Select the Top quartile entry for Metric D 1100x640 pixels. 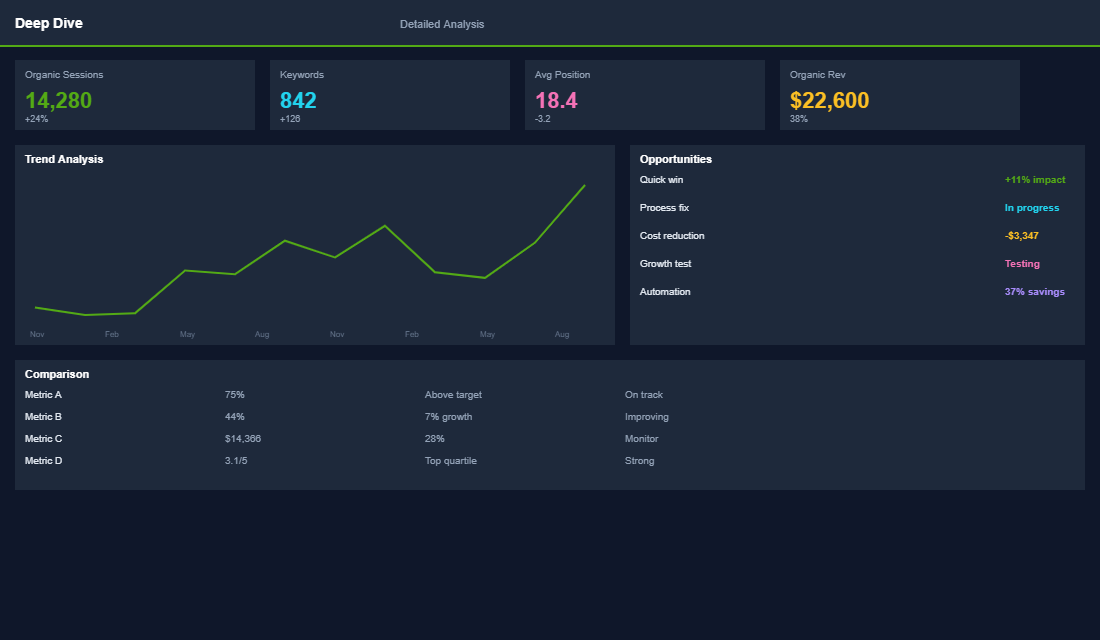coord(450,460)
